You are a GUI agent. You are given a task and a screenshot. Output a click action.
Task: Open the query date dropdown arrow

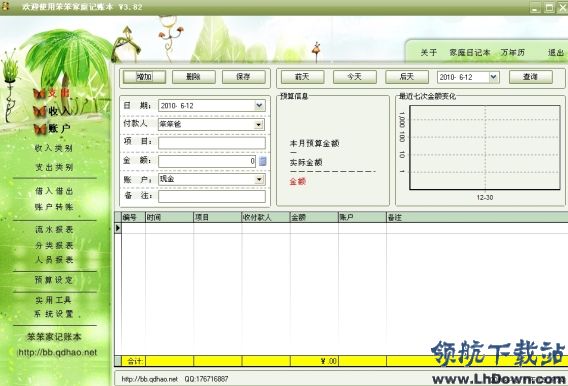493,77
